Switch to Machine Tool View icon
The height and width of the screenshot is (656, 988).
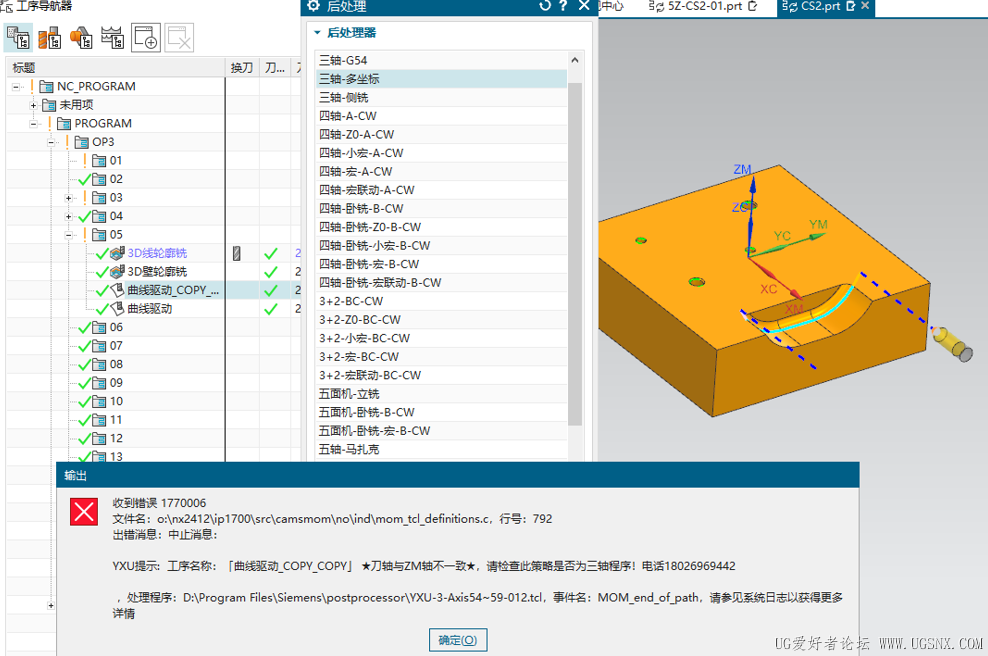tap(49, 38)
